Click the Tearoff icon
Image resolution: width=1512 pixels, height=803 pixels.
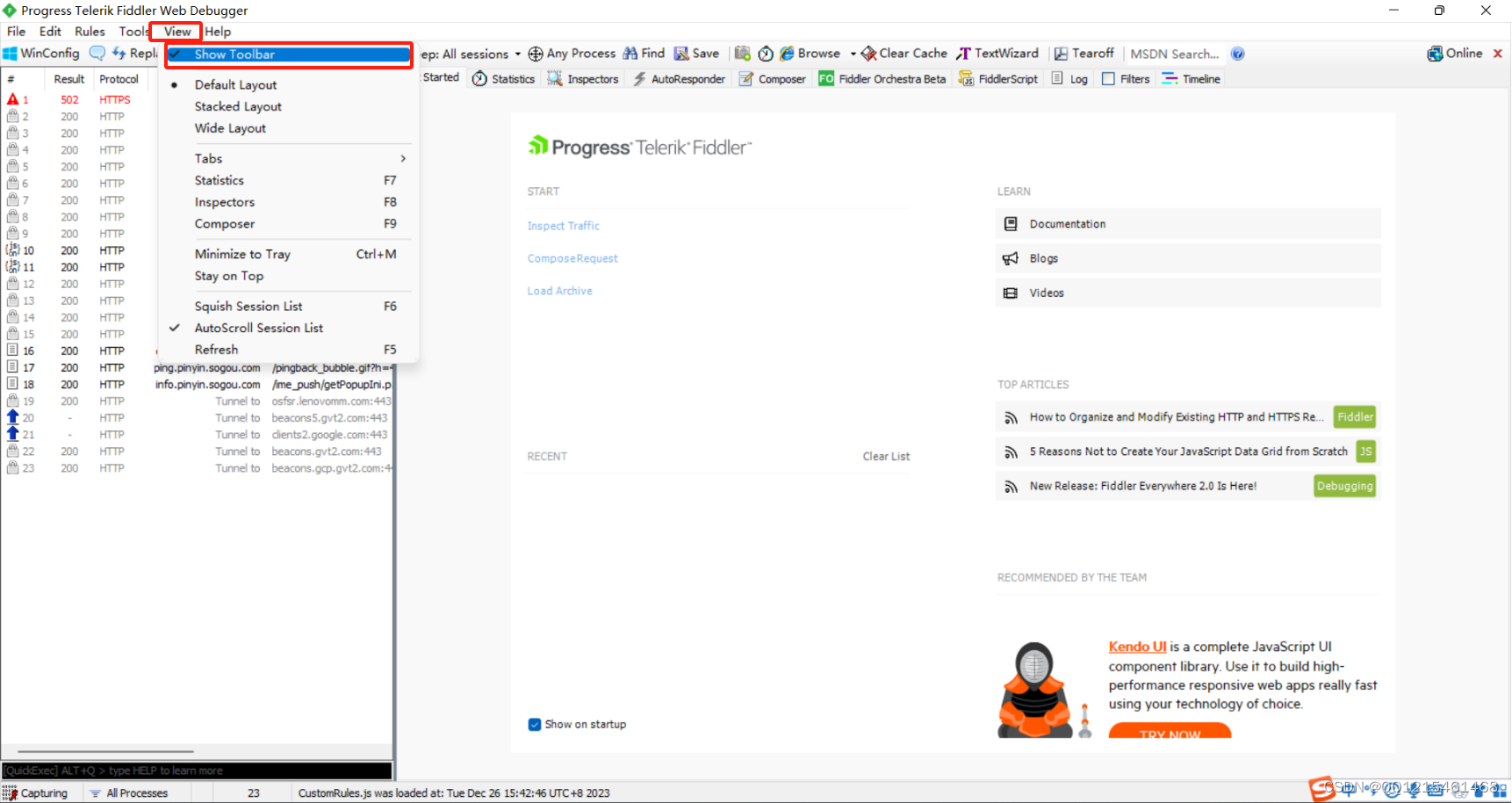(1061, 54)
